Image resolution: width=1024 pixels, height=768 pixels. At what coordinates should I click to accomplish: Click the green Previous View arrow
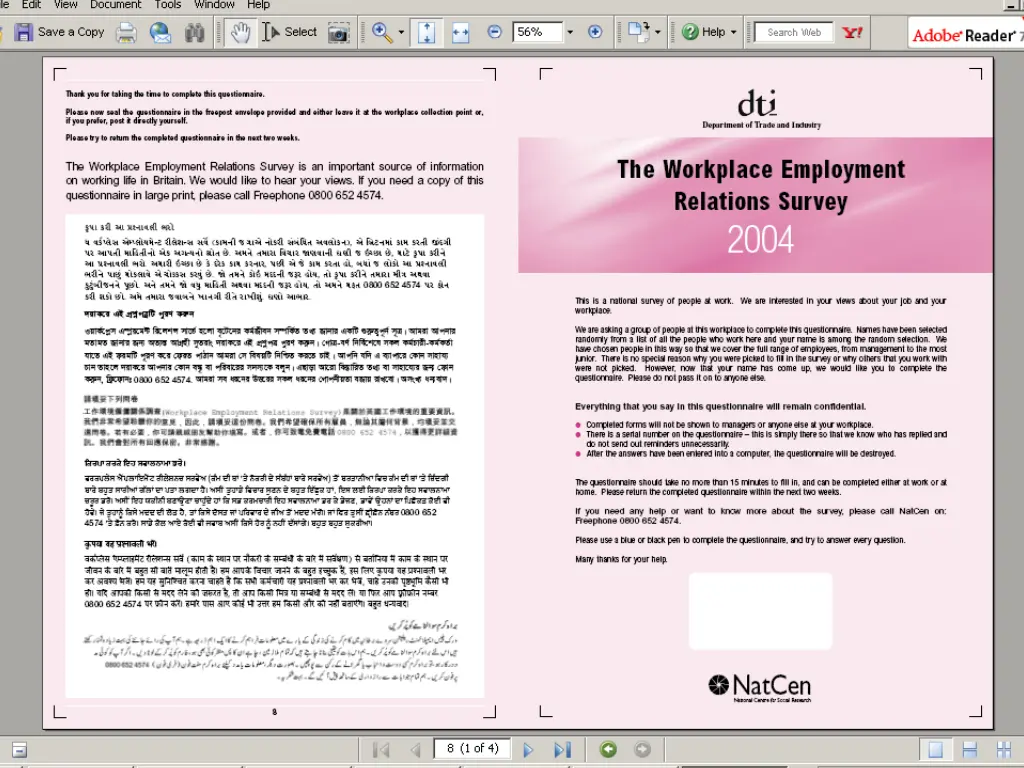pos(608,749)
